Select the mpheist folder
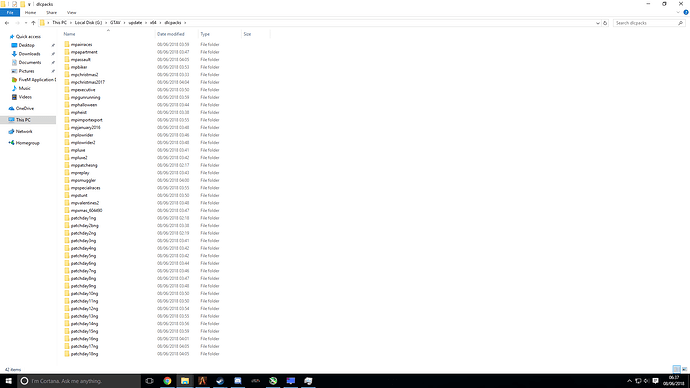This screenshot has height=388, width=690. coord(79,113)
